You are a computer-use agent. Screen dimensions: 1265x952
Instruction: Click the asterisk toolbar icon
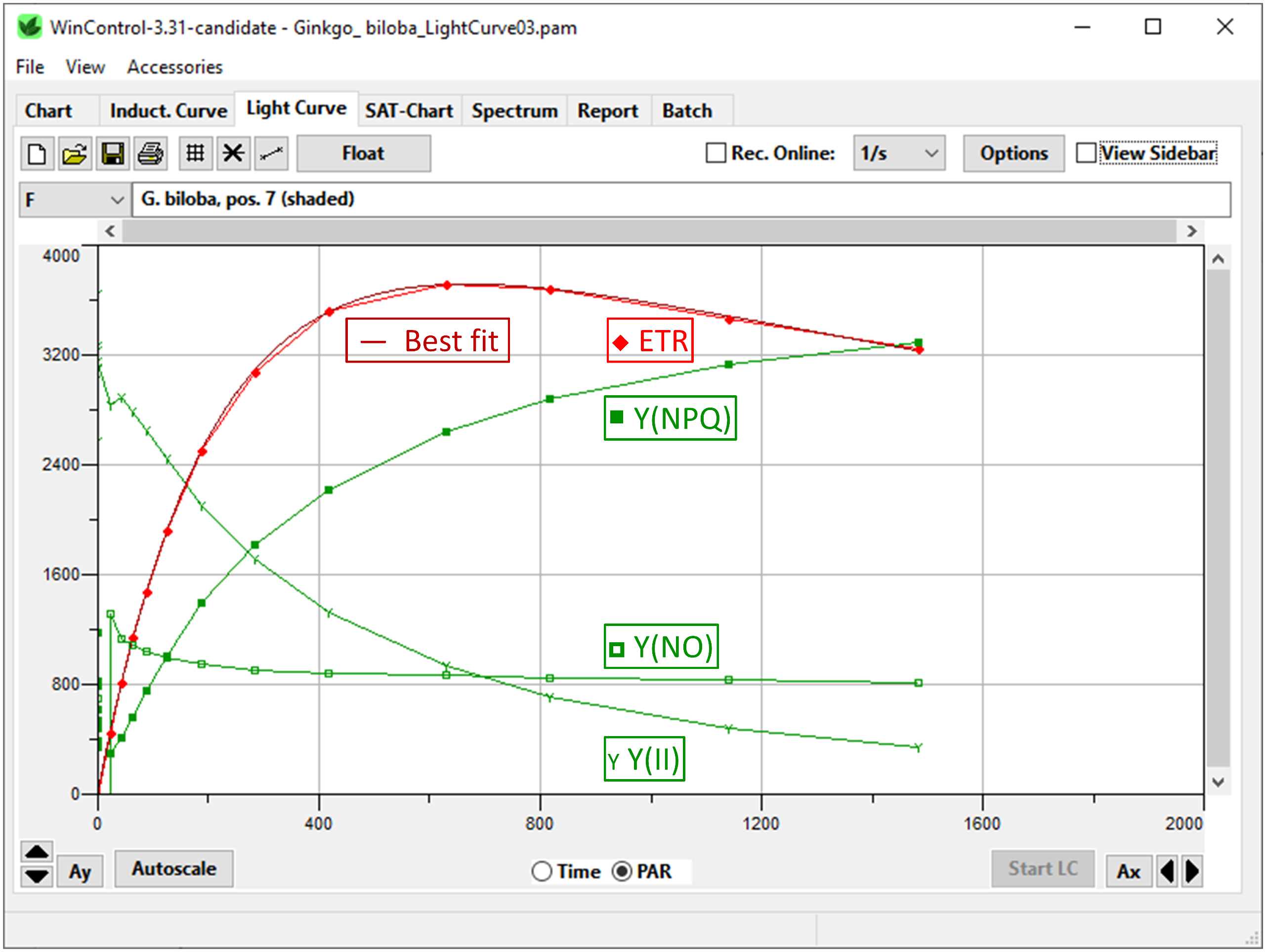point(233,153)
